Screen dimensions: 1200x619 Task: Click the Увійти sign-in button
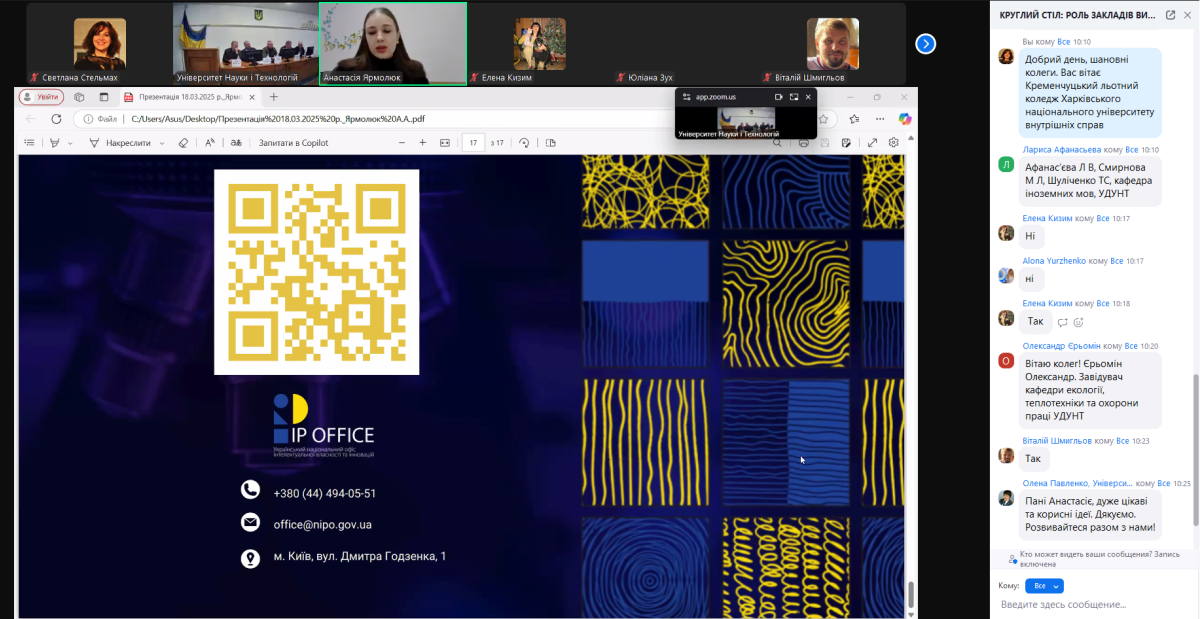(x=42, y=97)
